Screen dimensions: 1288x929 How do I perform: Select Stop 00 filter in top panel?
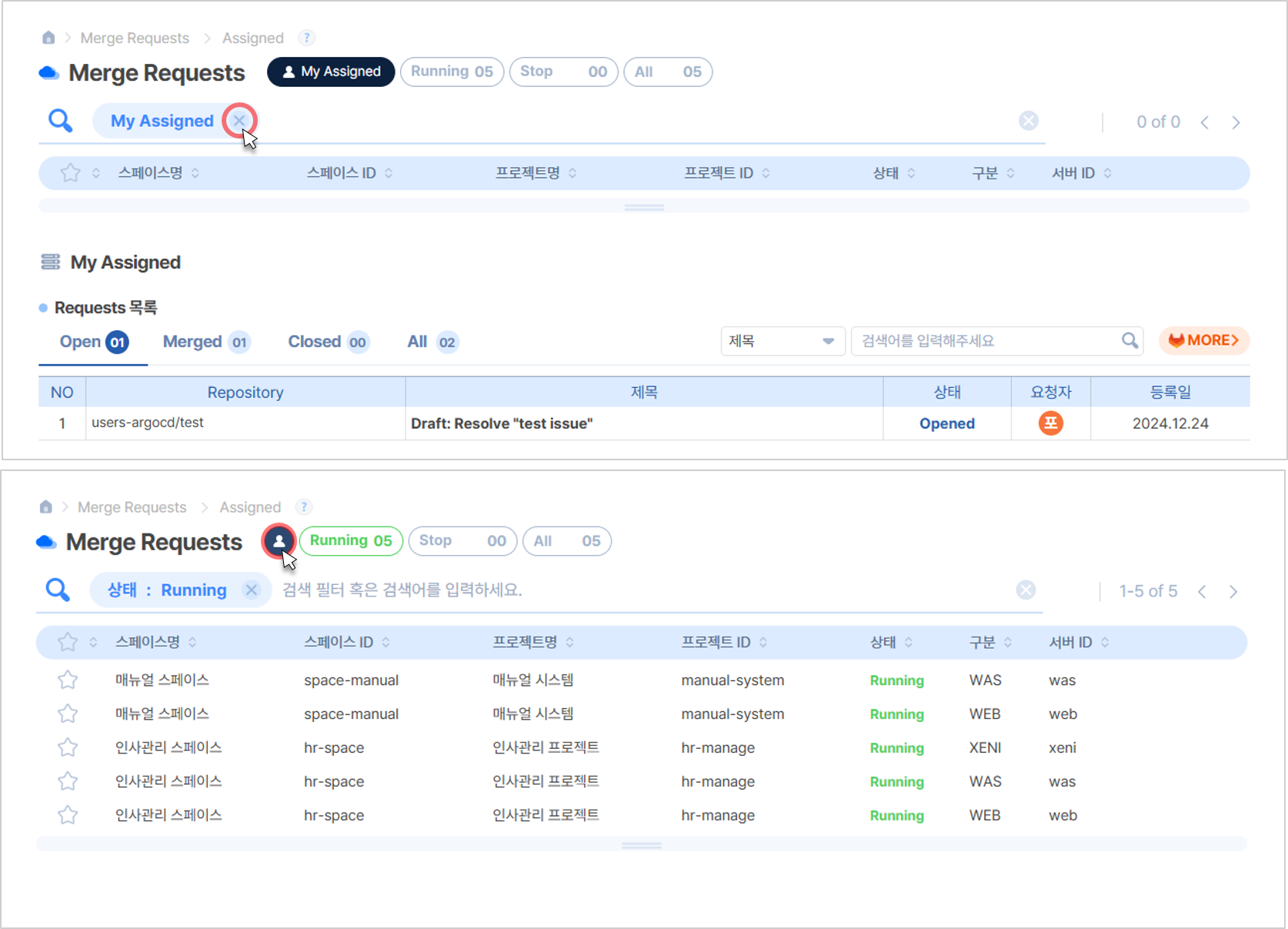pos(563,72)
